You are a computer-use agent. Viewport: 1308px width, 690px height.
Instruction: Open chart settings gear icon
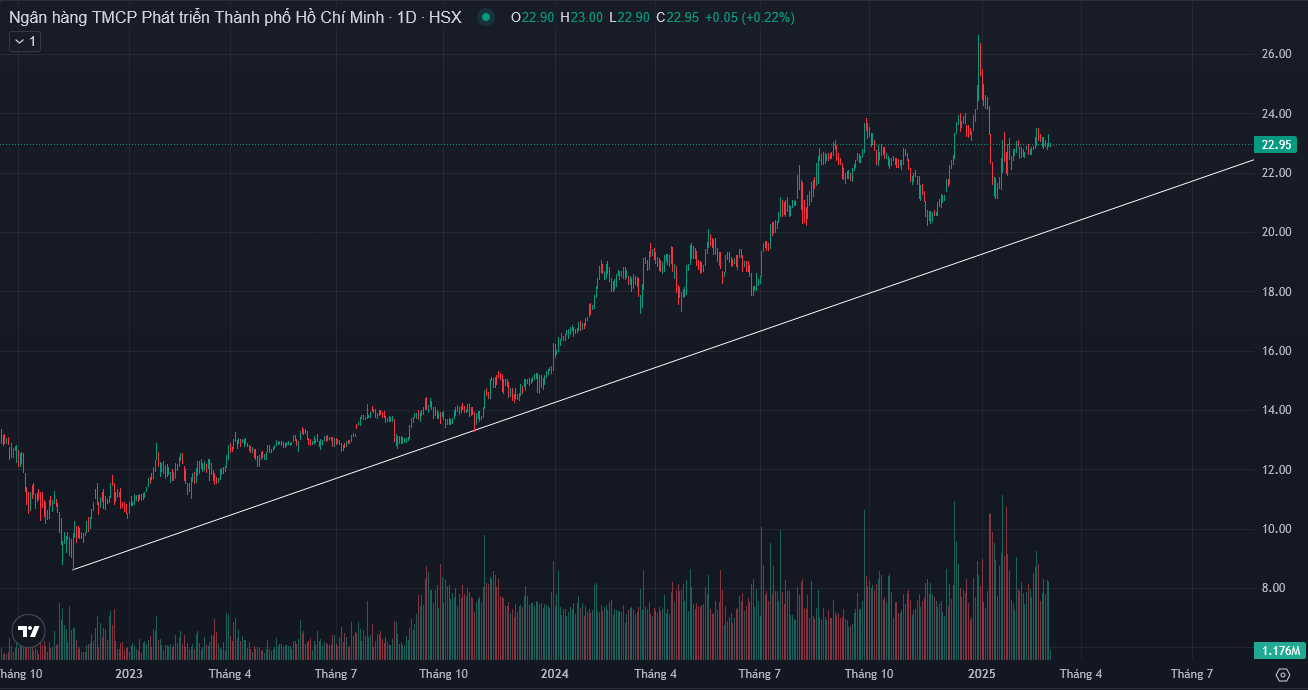click(x=1282, y=675)
